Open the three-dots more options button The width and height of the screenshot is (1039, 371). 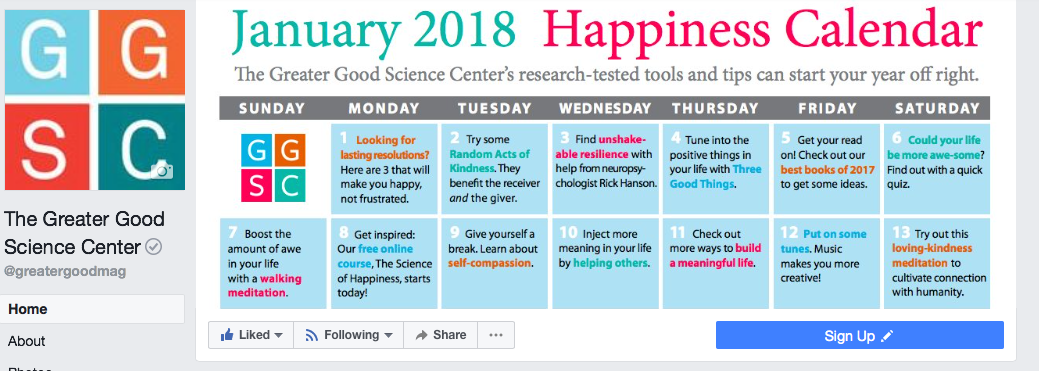click(x=496, y=335)
